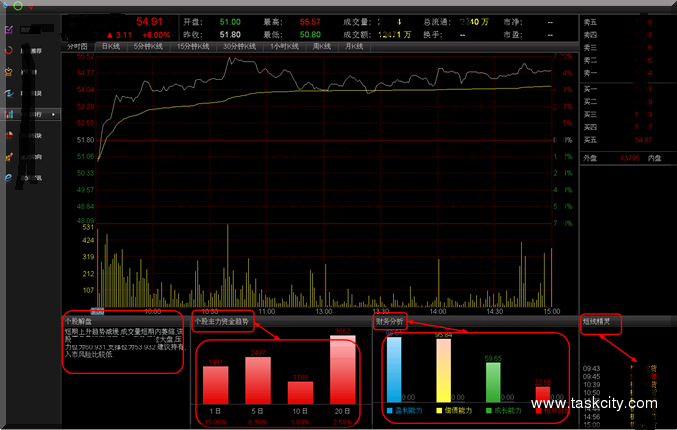The image size is (677, 430).
Task: Click the 个股主力资金趋势 panel header
Action: tap(221, 322)
